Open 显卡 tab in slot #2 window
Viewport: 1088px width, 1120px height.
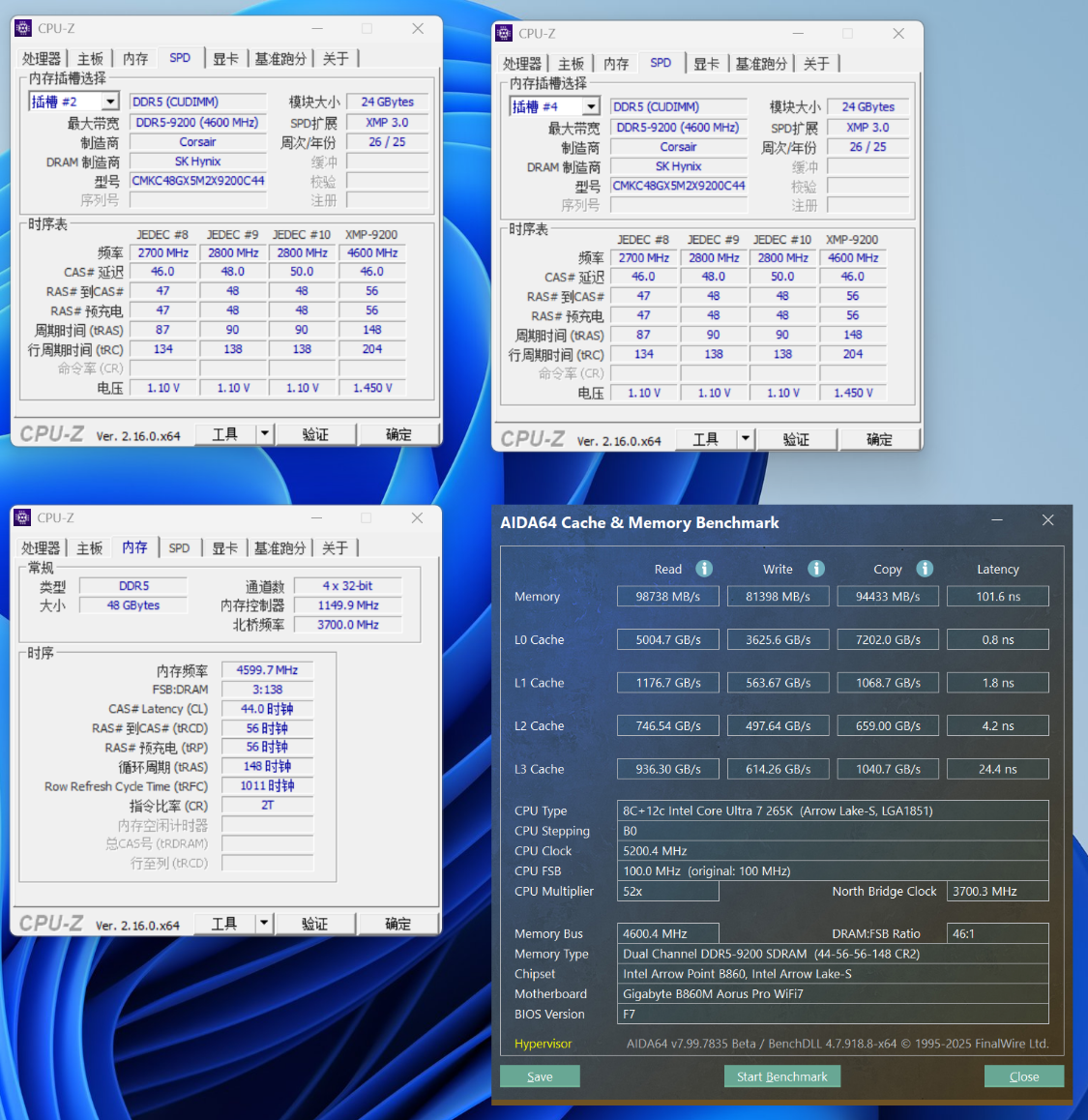(225, 59)
